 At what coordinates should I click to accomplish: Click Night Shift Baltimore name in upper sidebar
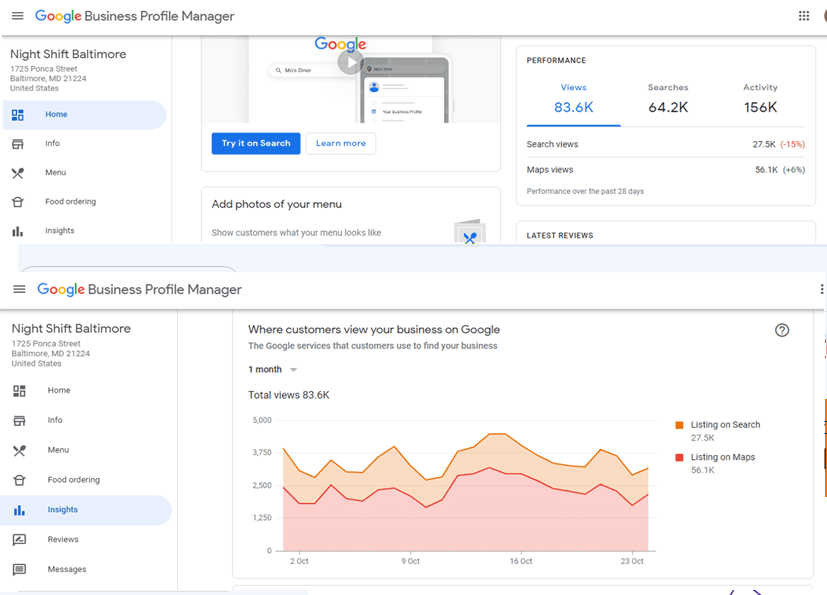point(68,54)
